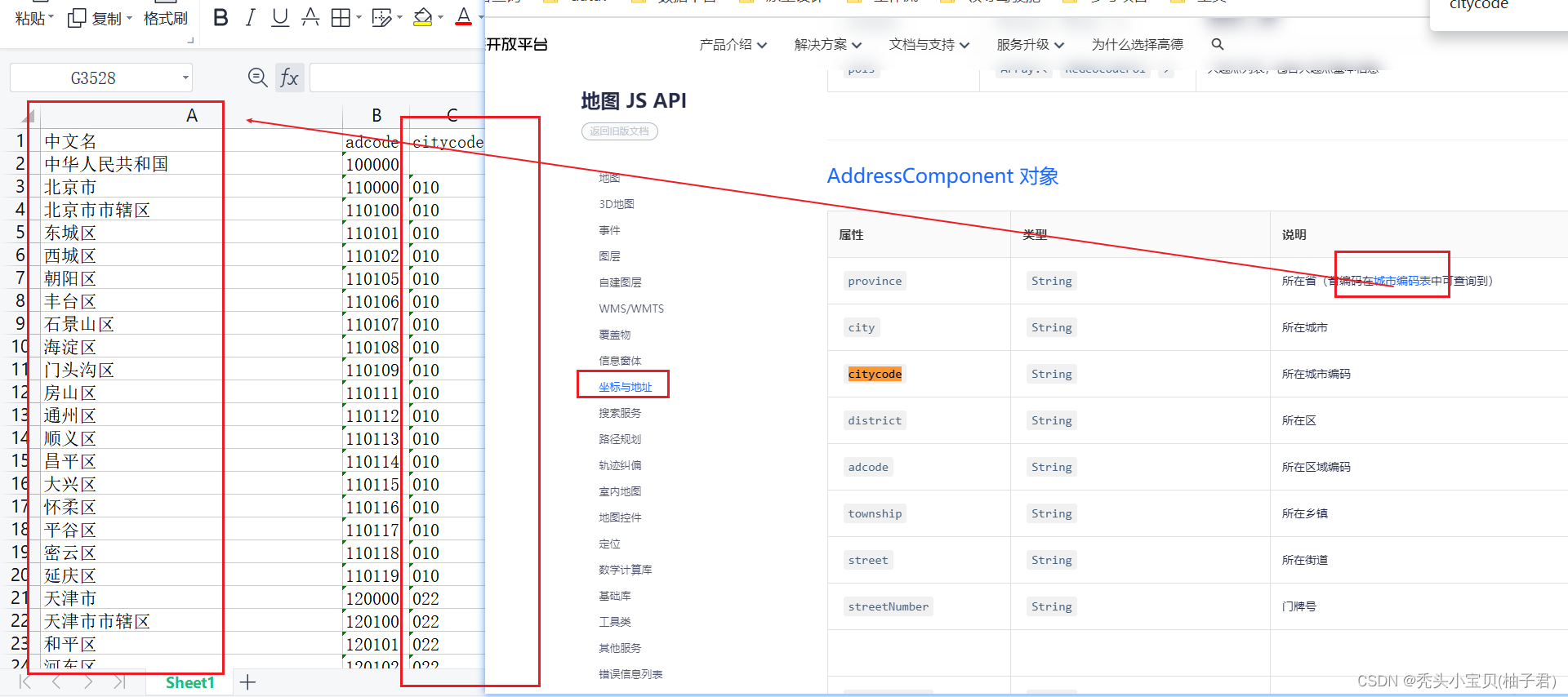This screenshot has width=1568, height=697.
Task: Select row 5 header in the spreadsheet
Action: click(20, 233)
